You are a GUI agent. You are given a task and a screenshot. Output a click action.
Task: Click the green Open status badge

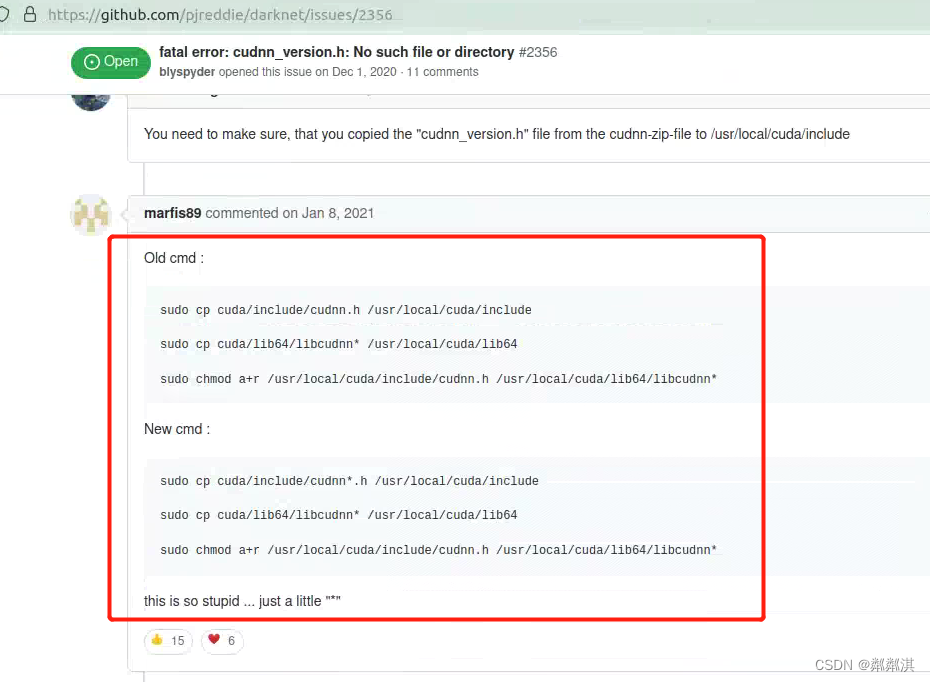(110, 62)
